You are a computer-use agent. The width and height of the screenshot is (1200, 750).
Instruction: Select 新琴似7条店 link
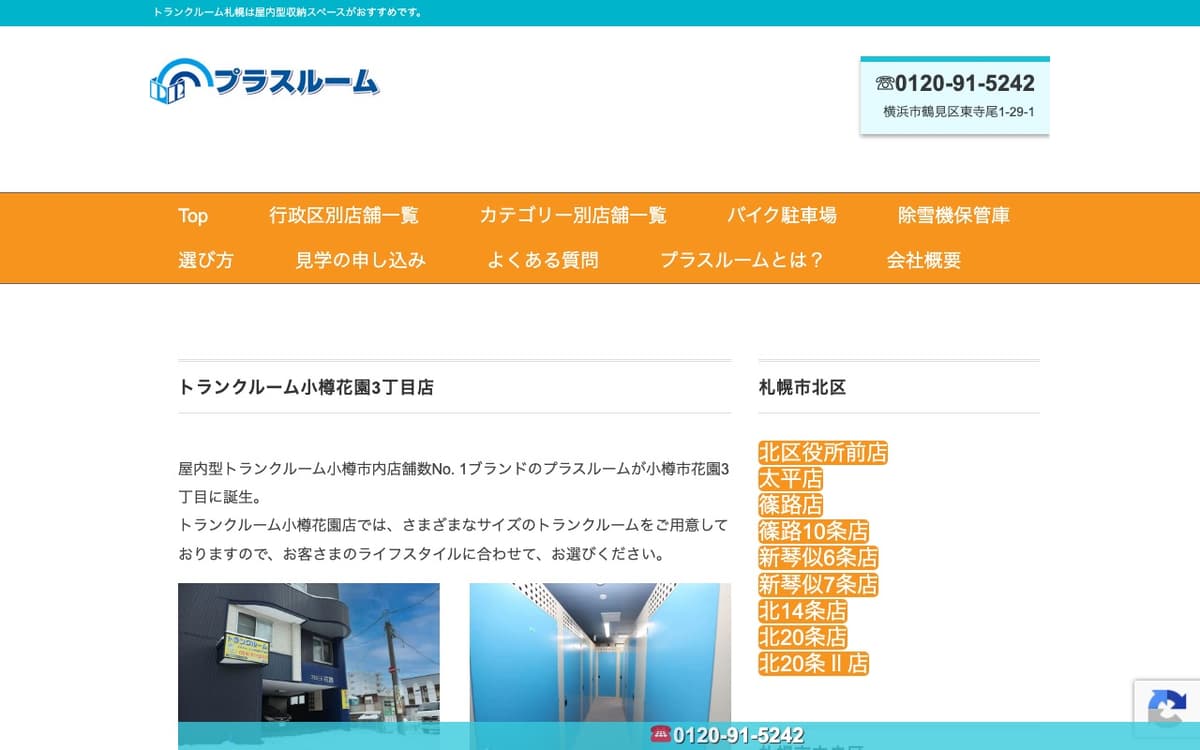pos(818,584)
